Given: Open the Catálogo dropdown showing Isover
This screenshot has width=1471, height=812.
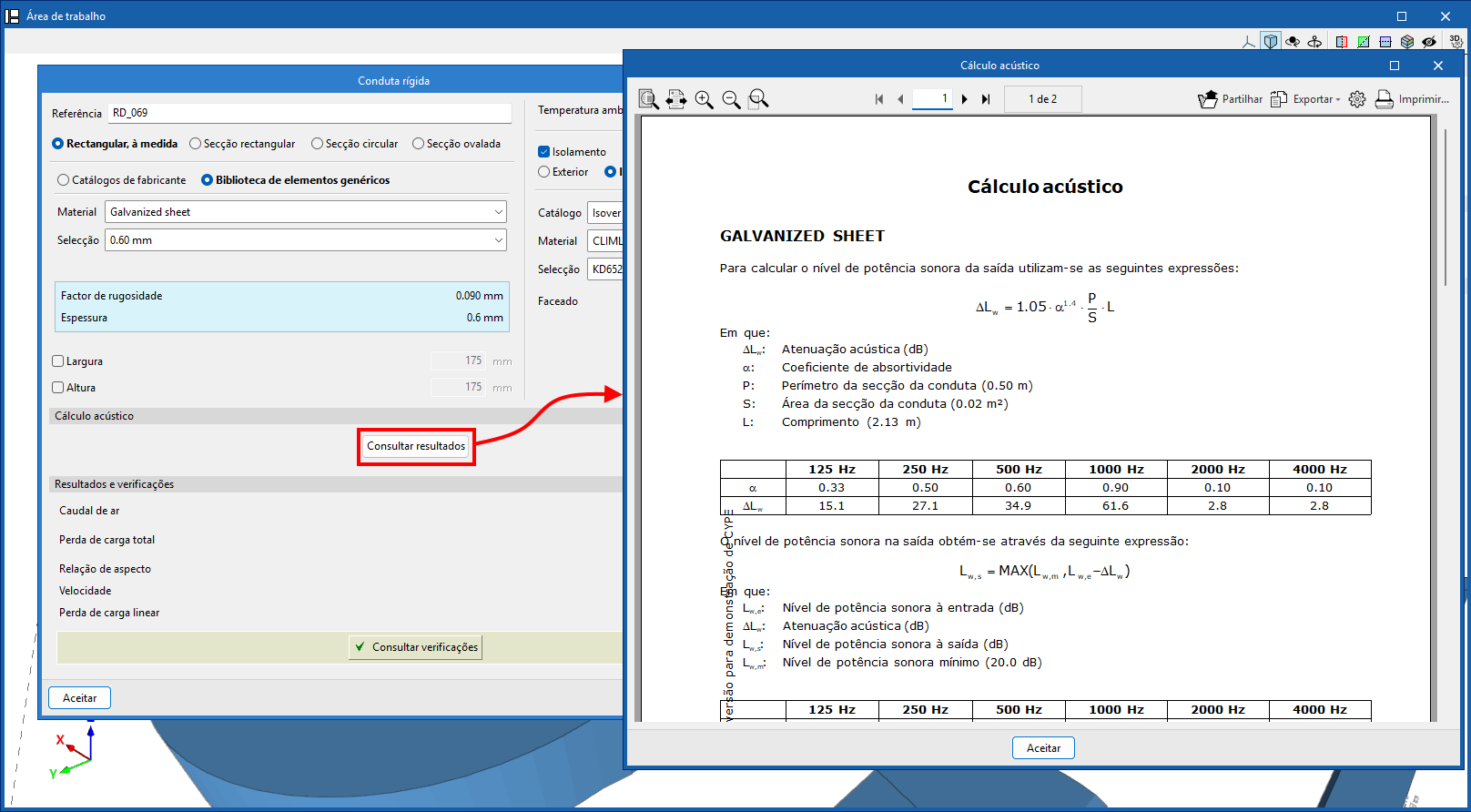Looking at the screenshot, I should [605, 213].
